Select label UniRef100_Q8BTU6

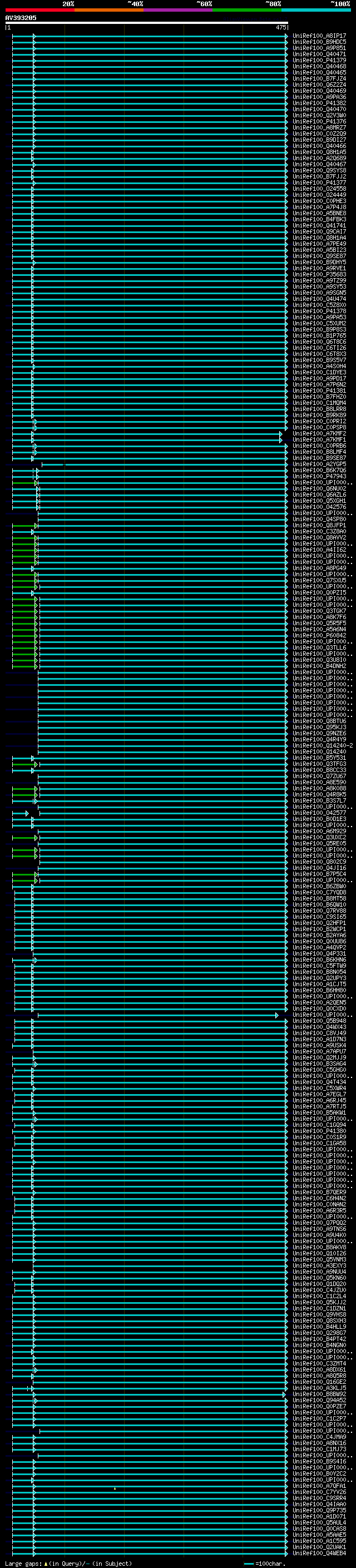[319, 721]
